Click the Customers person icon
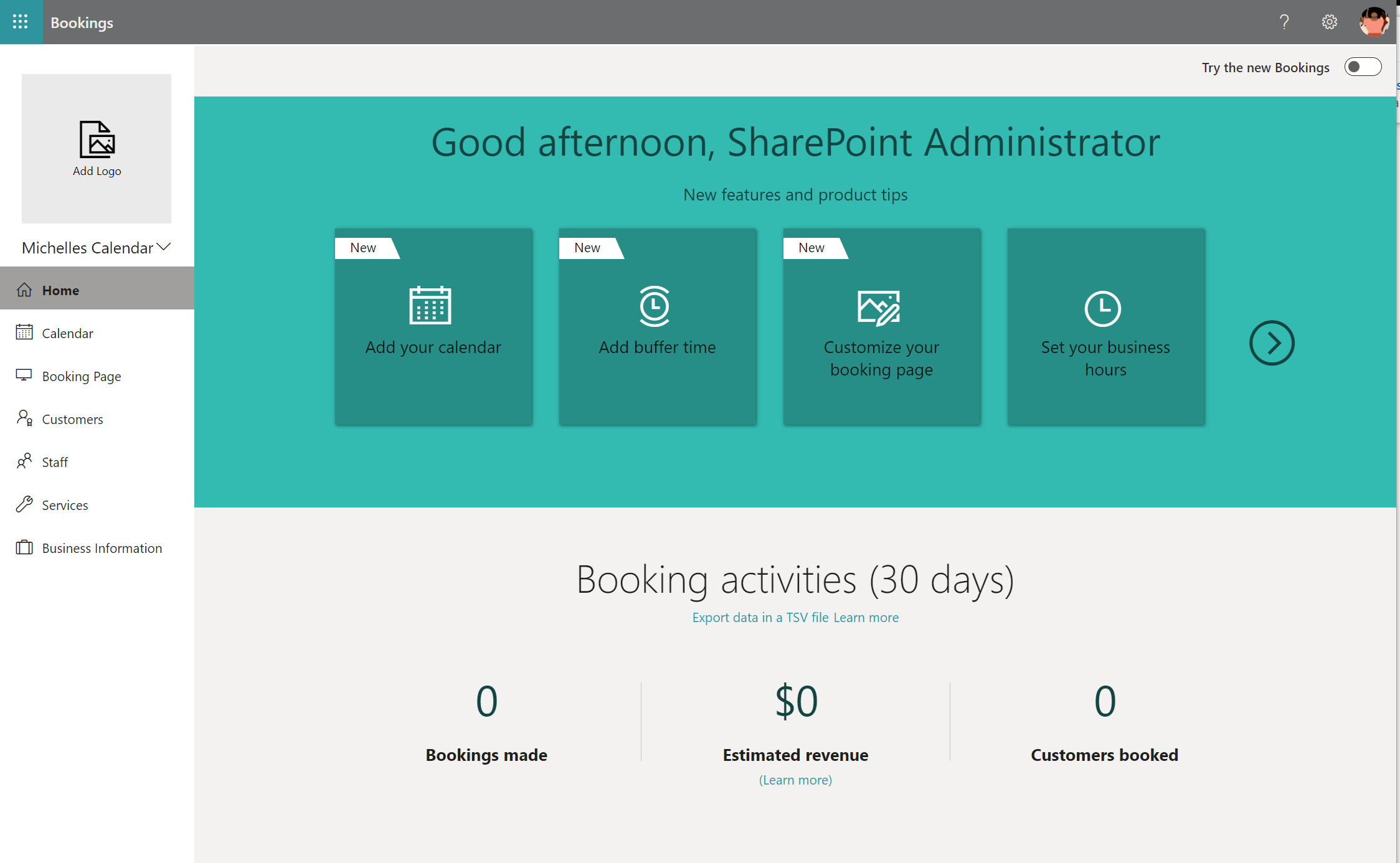Viewport: 1400px width, 863px height. click(x=24, y=418)
